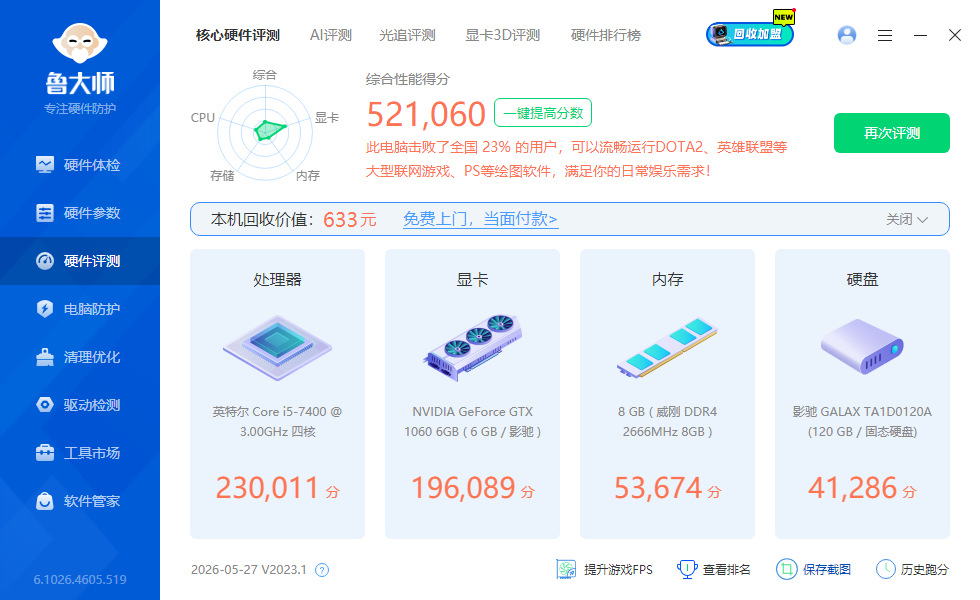Switch to 硬件排行榜 tab

606,35
